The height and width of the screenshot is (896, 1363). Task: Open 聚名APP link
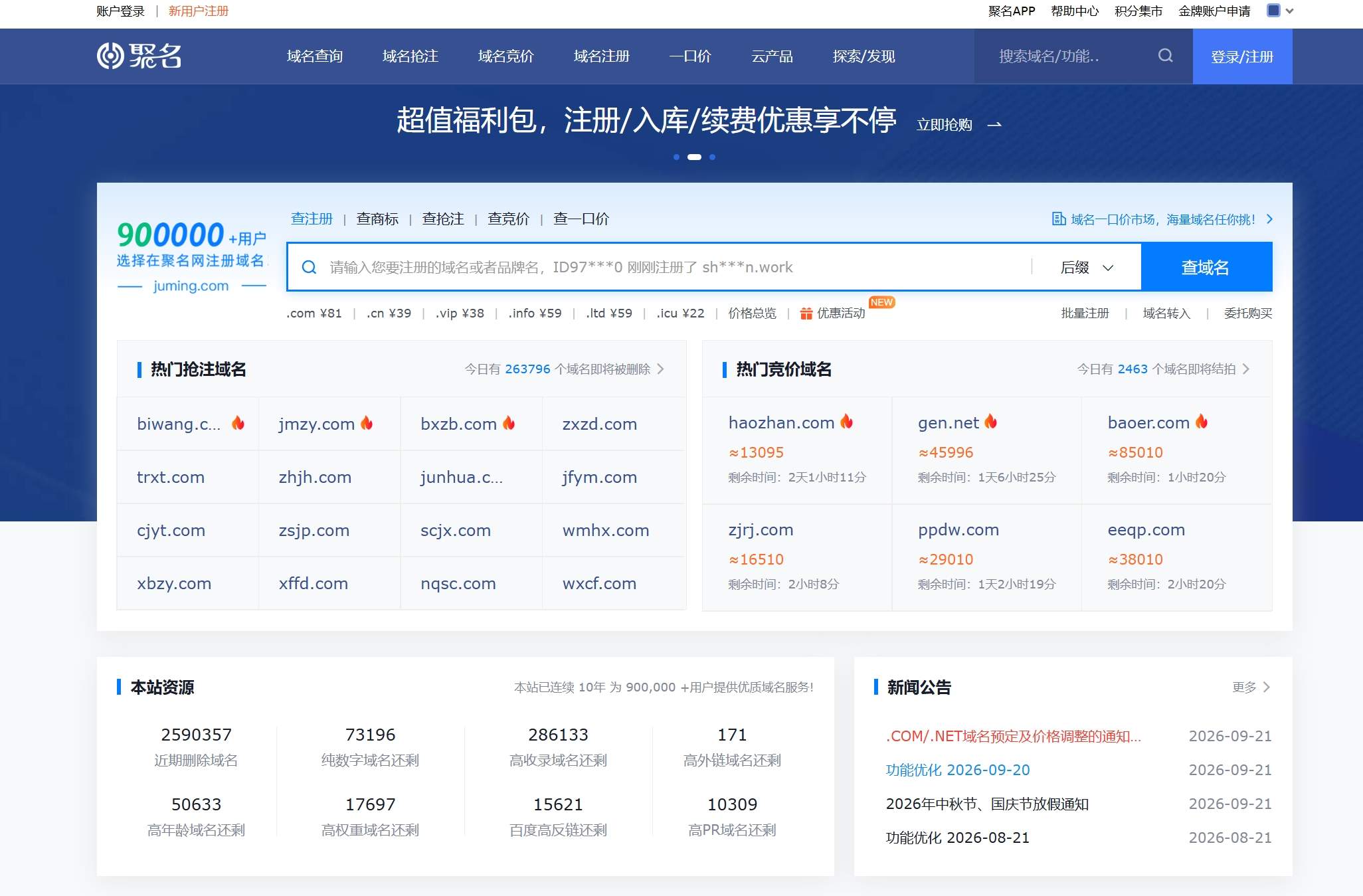[1012, 11]
